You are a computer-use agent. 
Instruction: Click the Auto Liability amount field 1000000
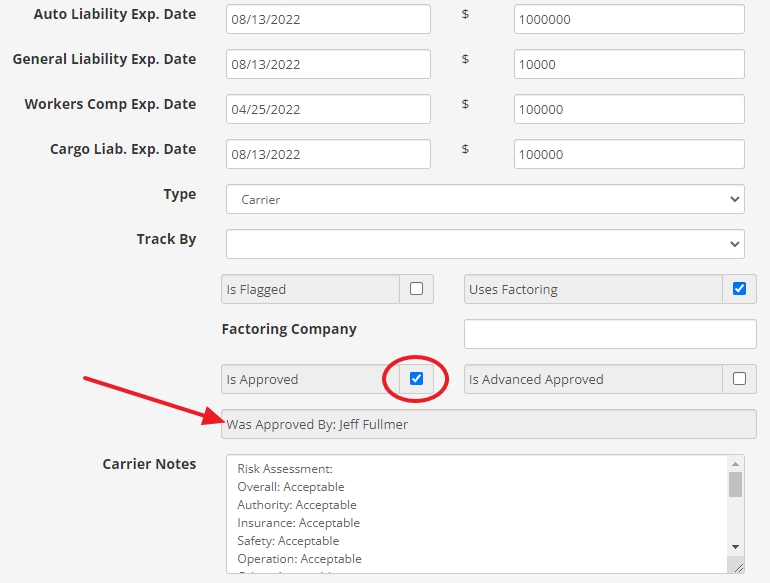pyautogui.click(x=629, y=19)
